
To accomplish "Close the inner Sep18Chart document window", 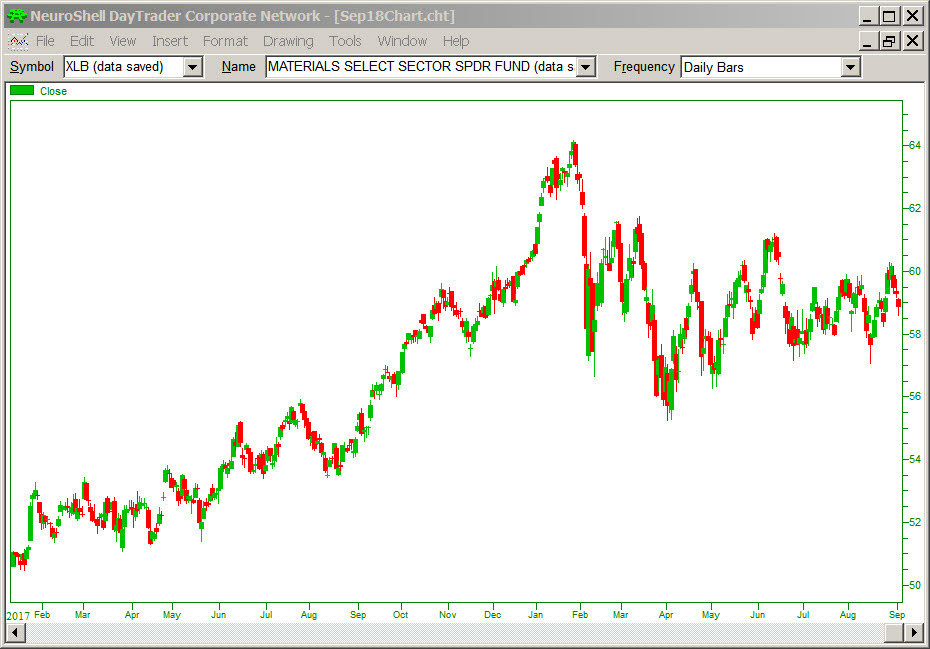I will (912, 41).
